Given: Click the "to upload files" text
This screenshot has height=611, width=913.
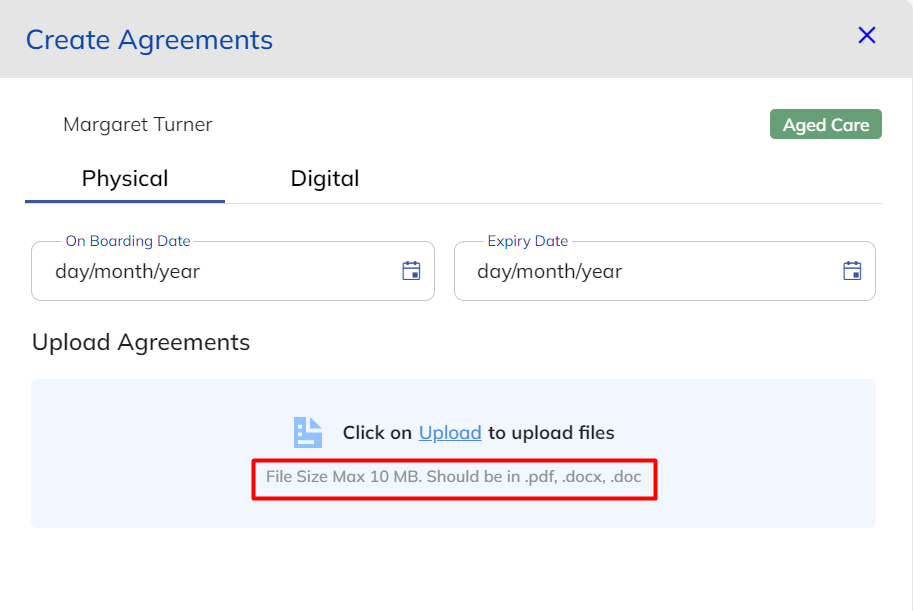Looking at the screenshot, I should tap(551, 433).
